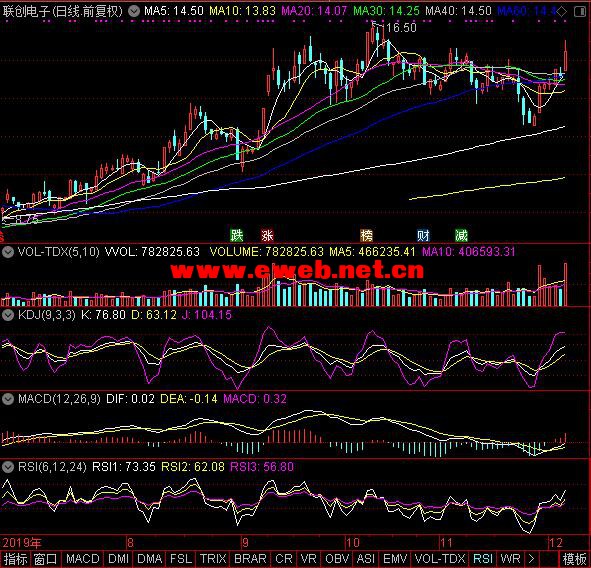591x568 pixels.
Task: Click the 榜 event marker
Action: coord(366,236)
